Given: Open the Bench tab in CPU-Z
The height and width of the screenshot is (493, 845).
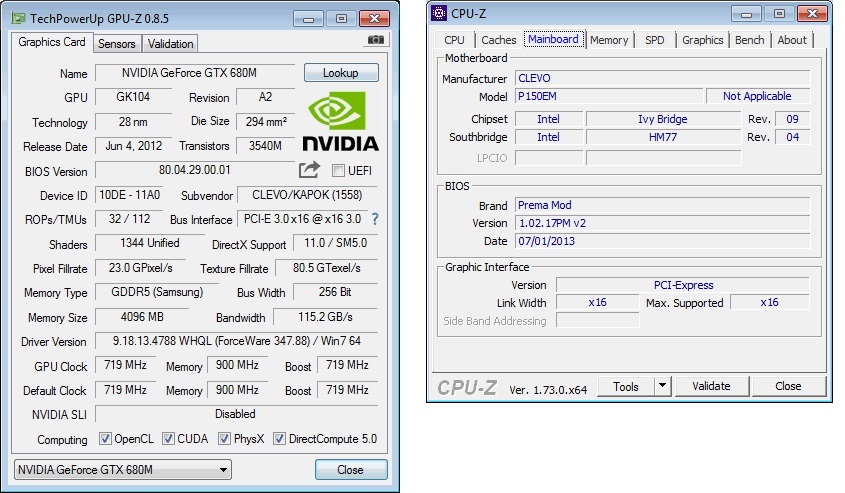Looking at the screenshot, I should point(750,40).
